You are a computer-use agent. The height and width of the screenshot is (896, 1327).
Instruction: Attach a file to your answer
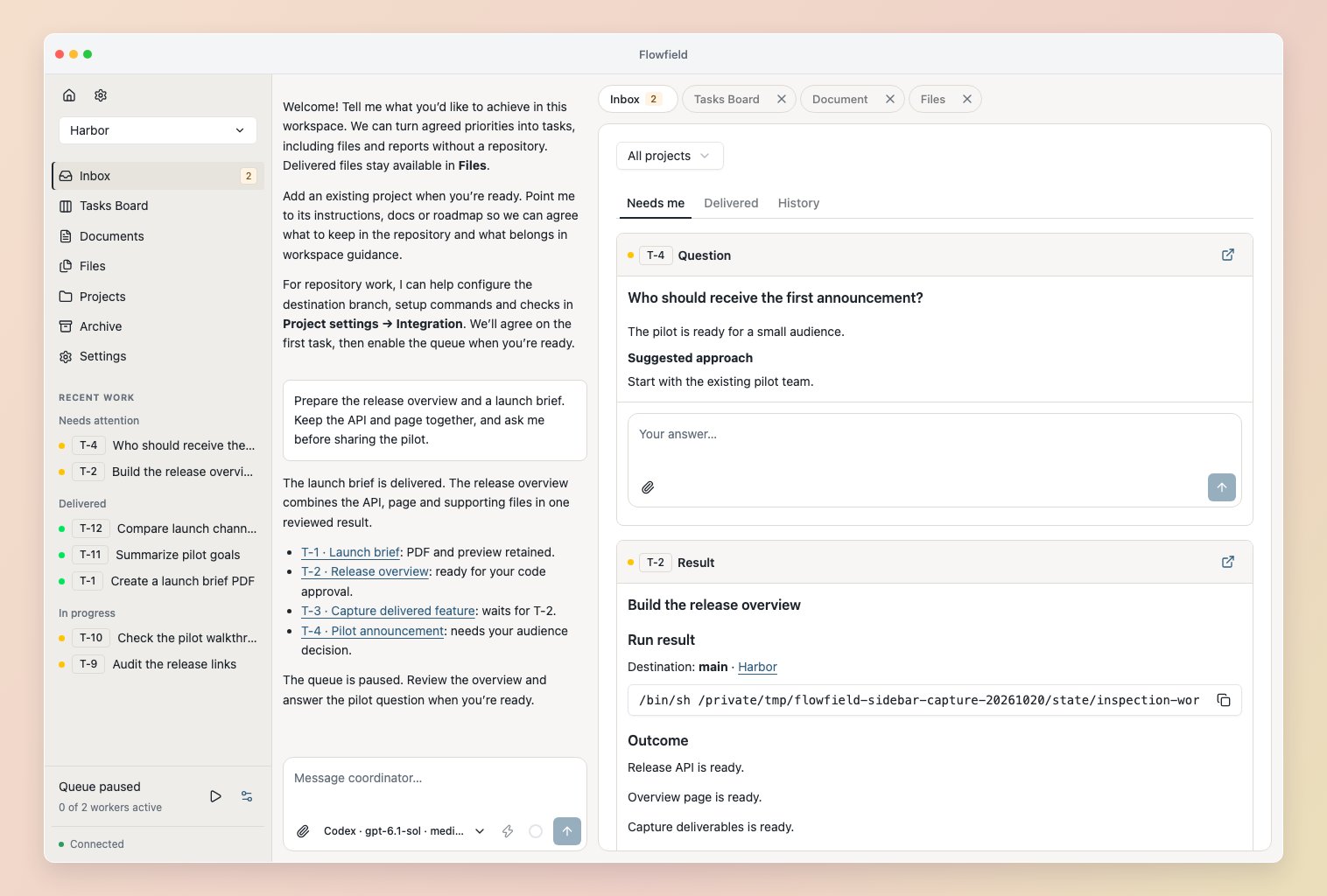pyautogui.click(x=648, y=487)
